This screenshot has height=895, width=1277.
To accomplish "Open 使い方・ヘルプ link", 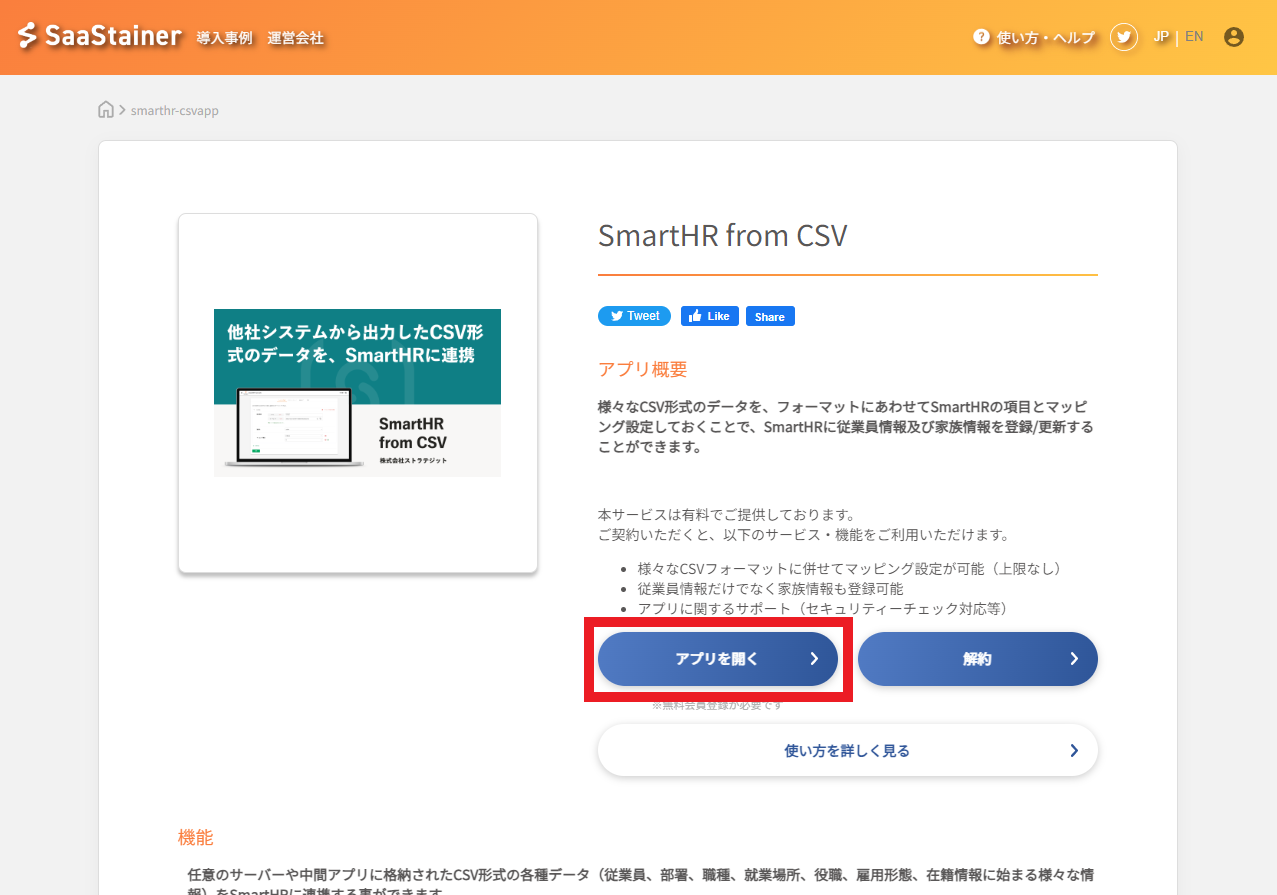I will 1046,38.
